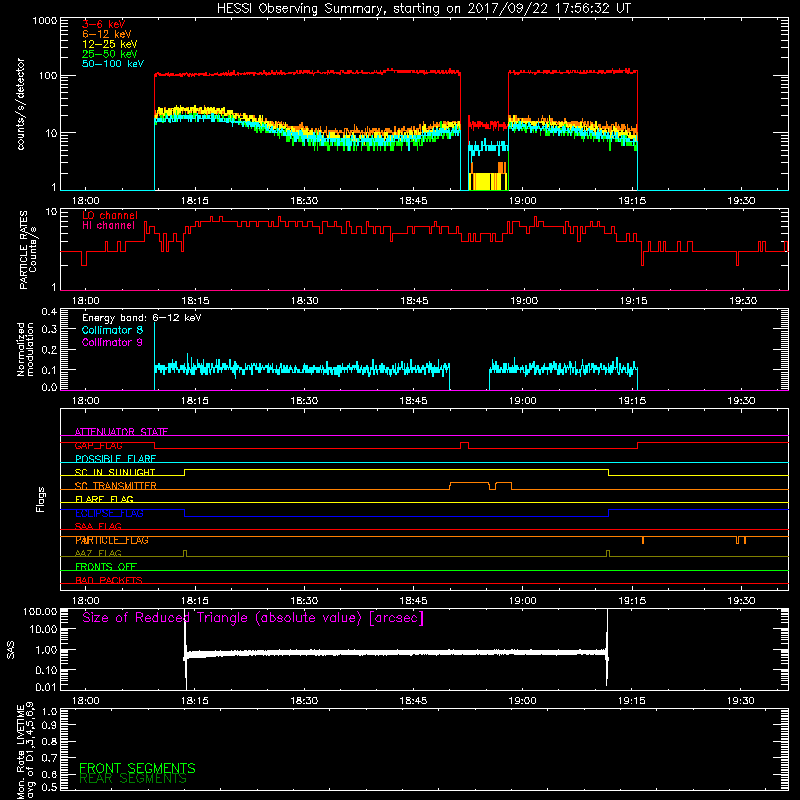The height and width of the screenshot is (800, 800).
Task: Click the yellow filled block in counts plot gap
Action: [x=488, y=182]
